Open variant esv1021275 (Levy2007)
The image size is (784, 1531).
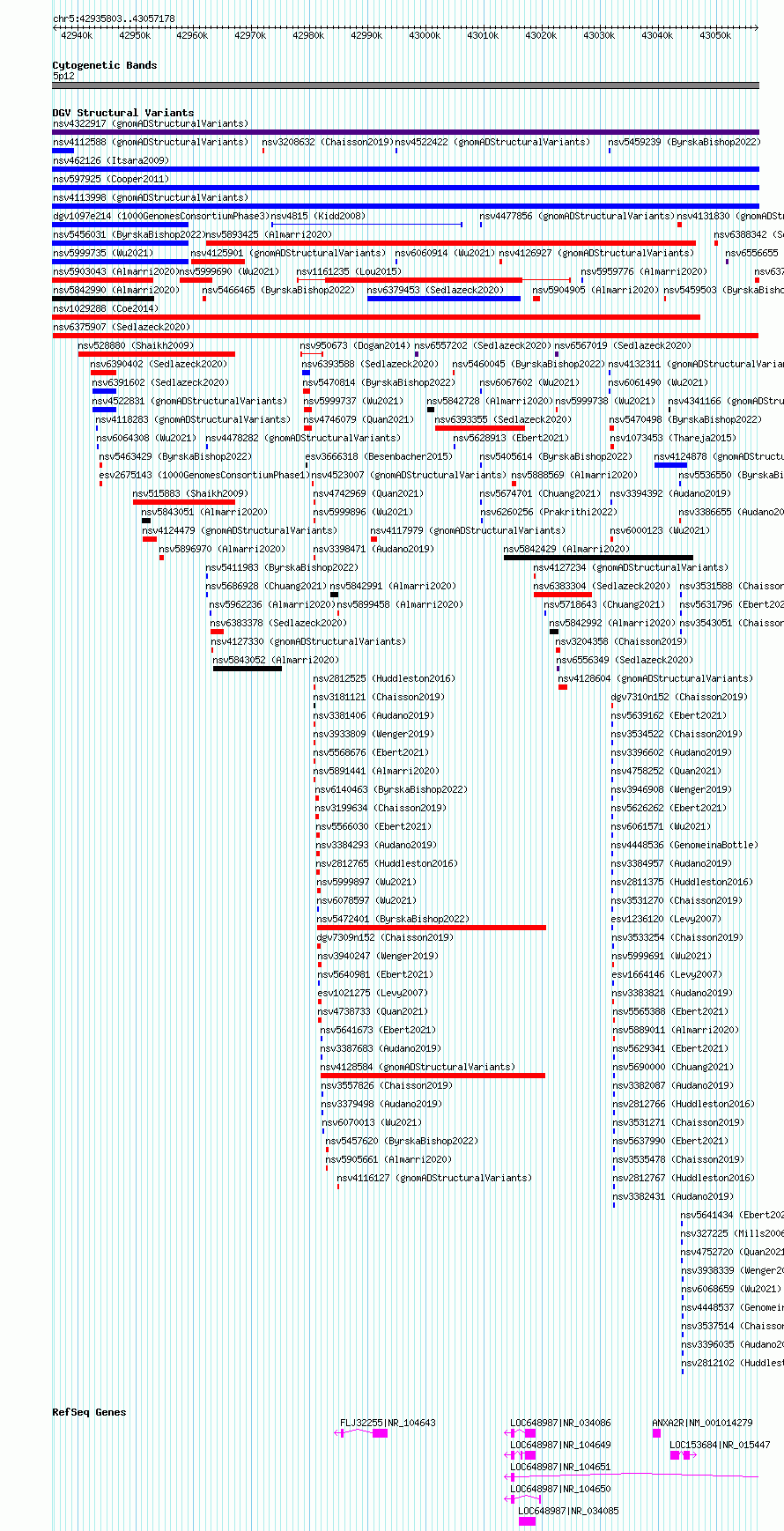pyautogui.click(x=373, y=993)
